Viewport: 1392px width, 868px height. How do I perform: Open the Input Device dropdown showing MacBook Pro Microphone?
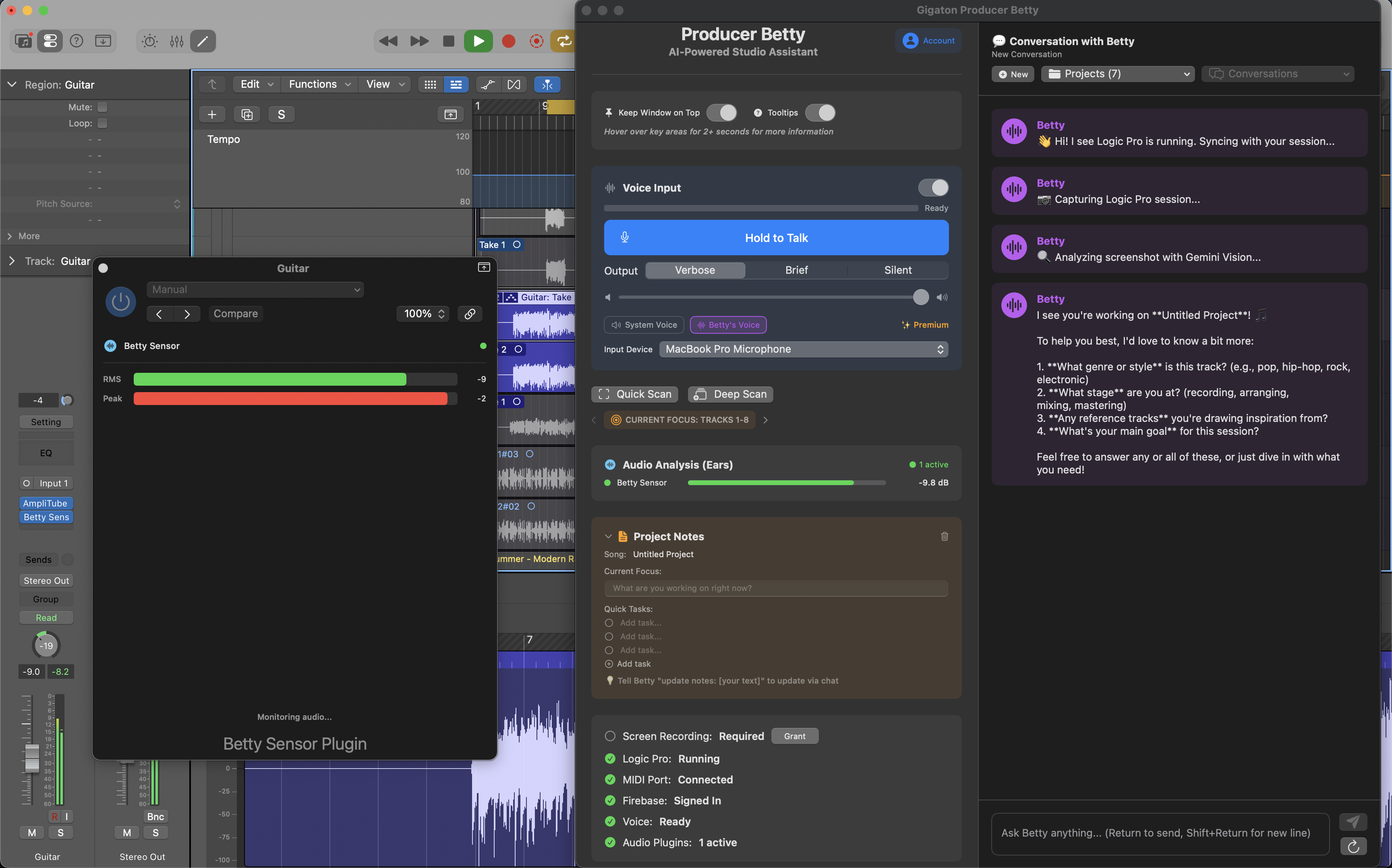tap(803, 349)
